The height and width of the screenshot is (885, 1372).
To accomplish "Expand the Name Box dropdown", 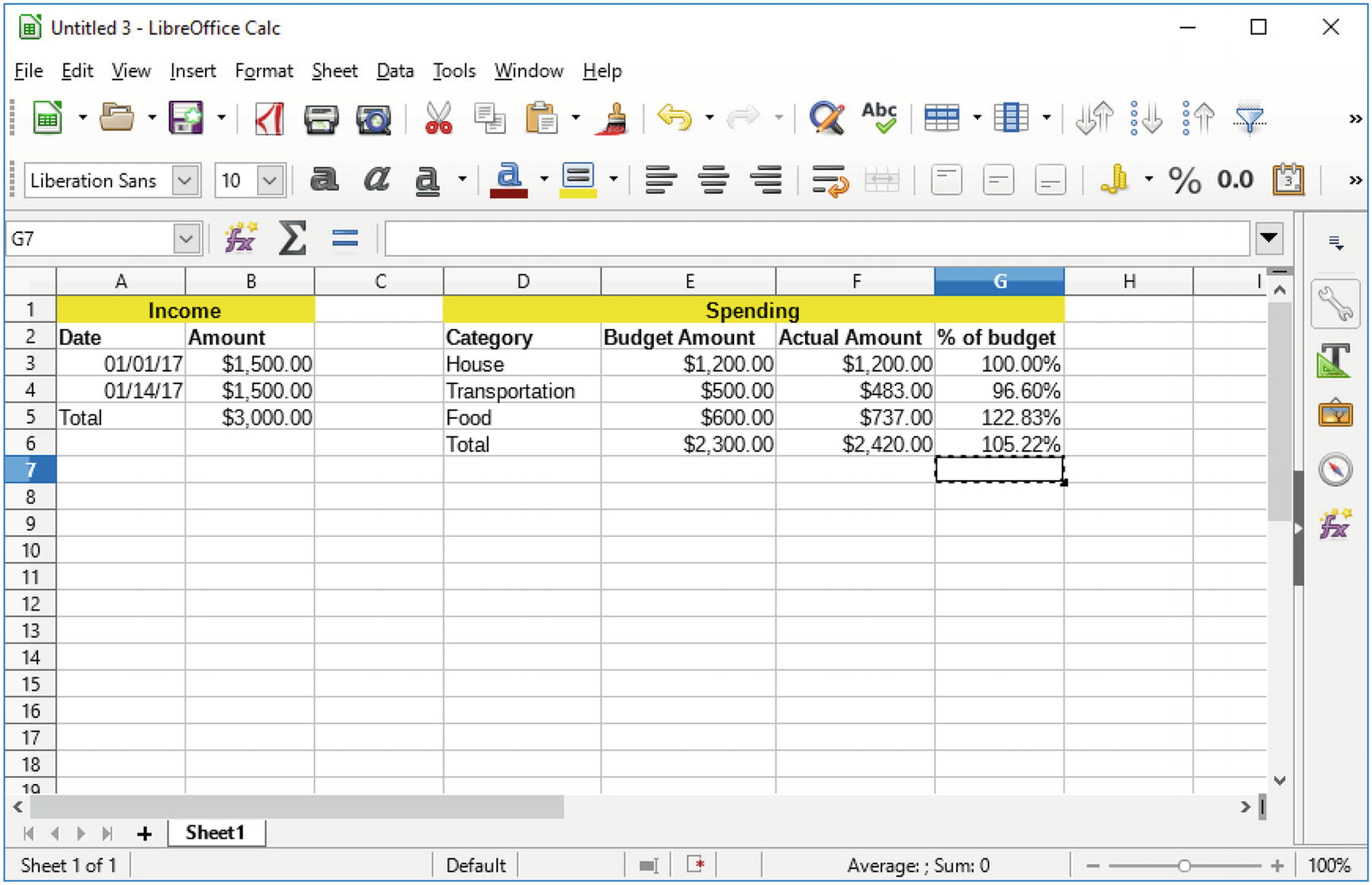I will 187,239.
